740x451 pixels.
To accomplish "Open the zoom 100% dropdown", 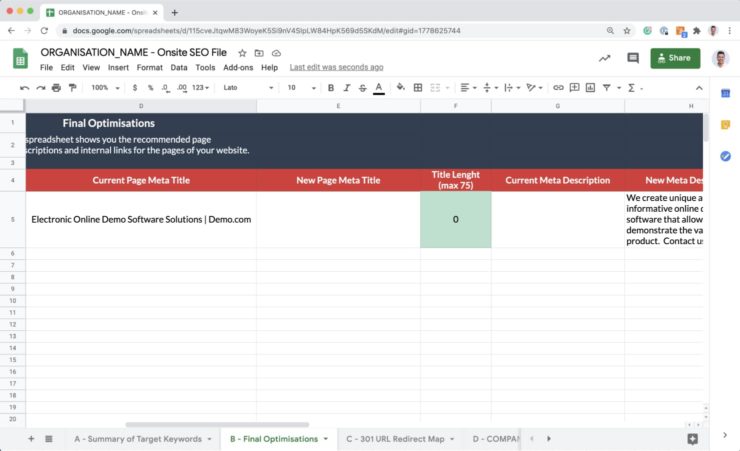I will [105, 88].
